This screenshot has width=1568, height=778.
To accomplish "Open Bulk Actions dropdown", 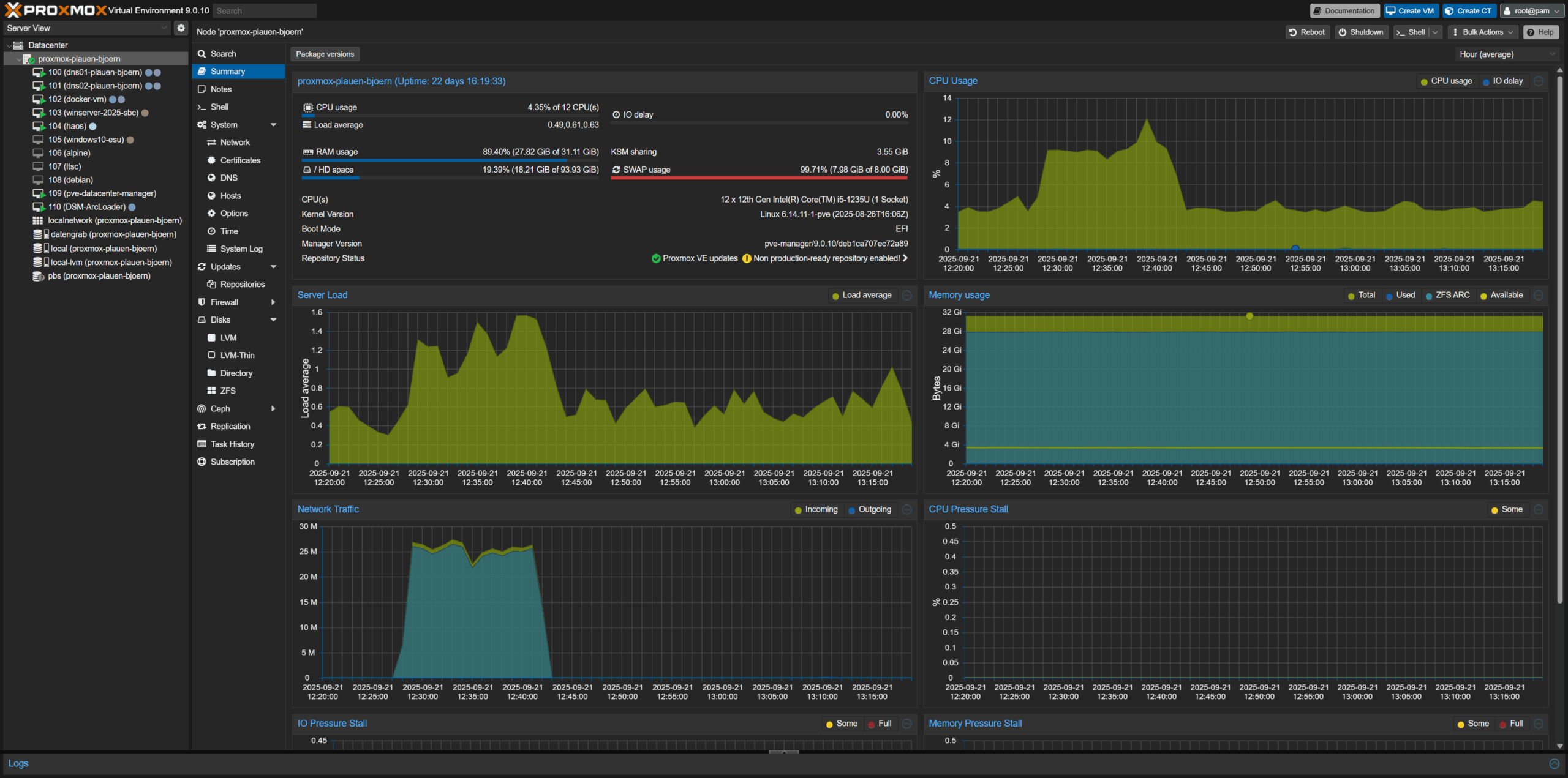I will (1482, 32).
